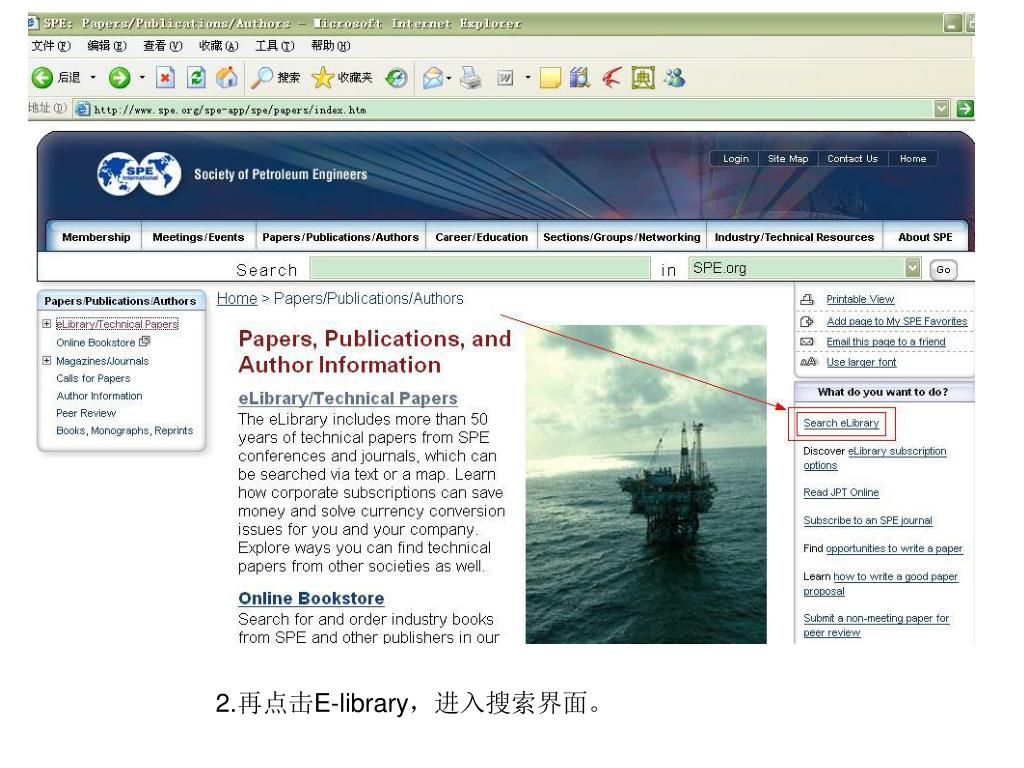Click the yellow note toolbar icon
Viewport: 1024px width, 768px height.
point(550,78)
